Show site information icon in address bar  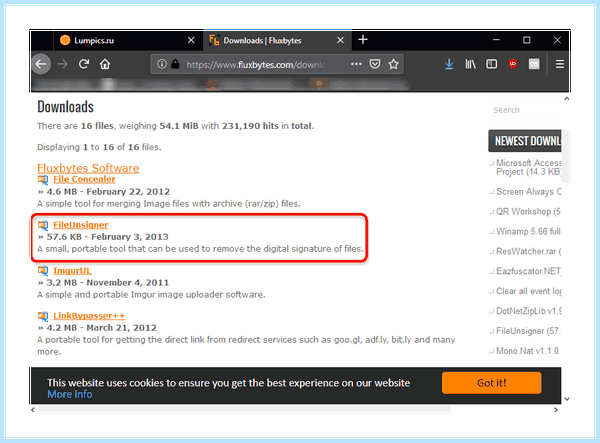[x=162, y=64]
